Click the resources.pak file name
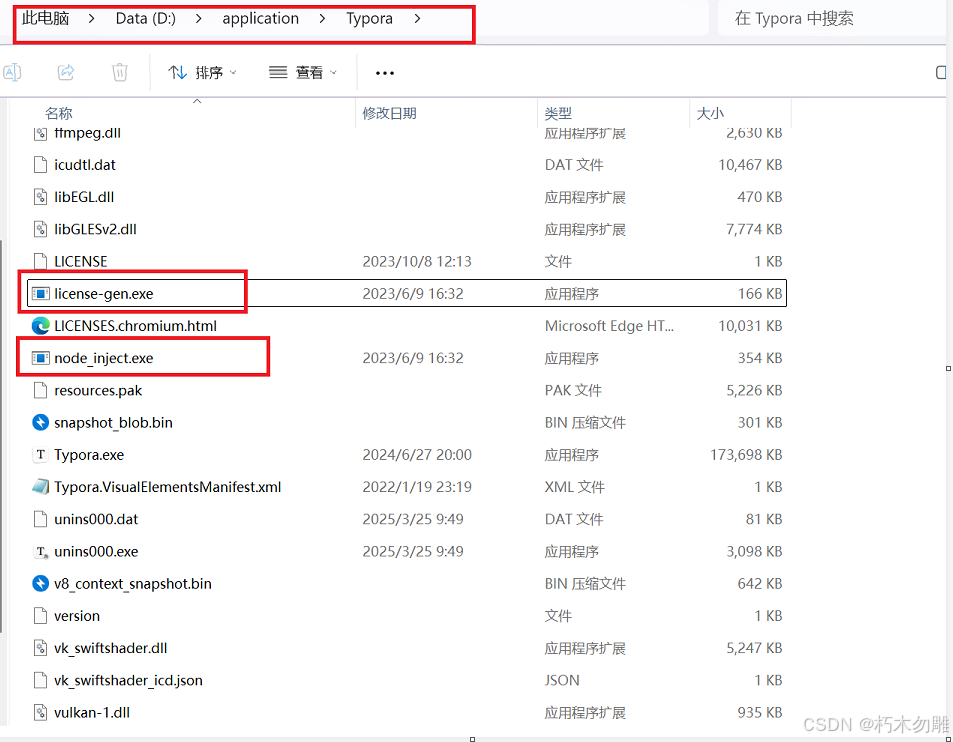The width and height of the screenshot is (953, 742). [98, 390]
